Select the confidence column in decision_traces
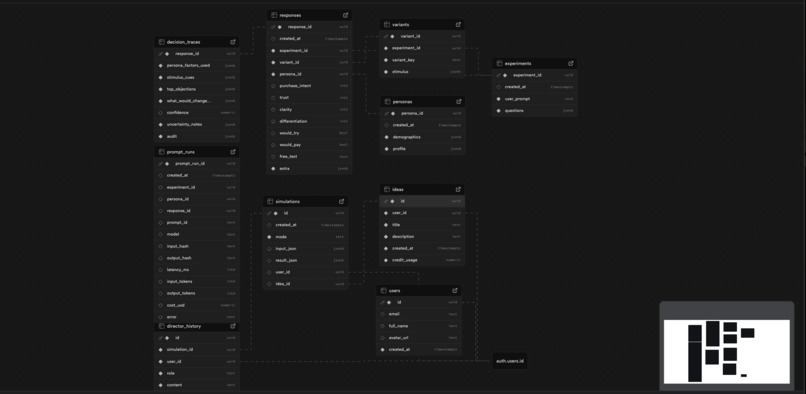The width and height of the screenshot is (806, 394). 197,113
